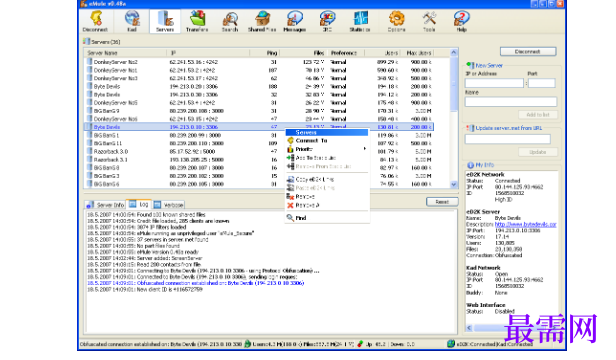Image resolution: width=616 pixels, height=360 pixels.
Task: Open Help from the toolbar
Action: pos(462,21)
